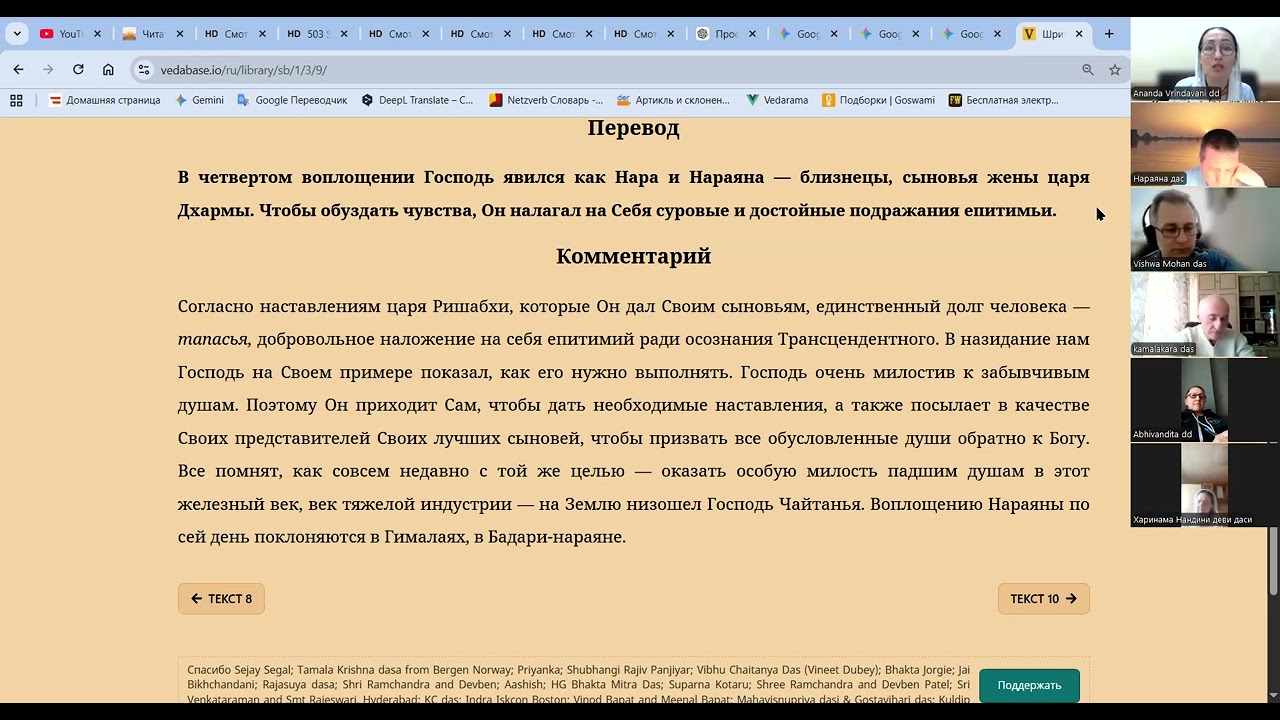Go forward in browser history
Screen dimensions: 1280x720
coord(48,70)
